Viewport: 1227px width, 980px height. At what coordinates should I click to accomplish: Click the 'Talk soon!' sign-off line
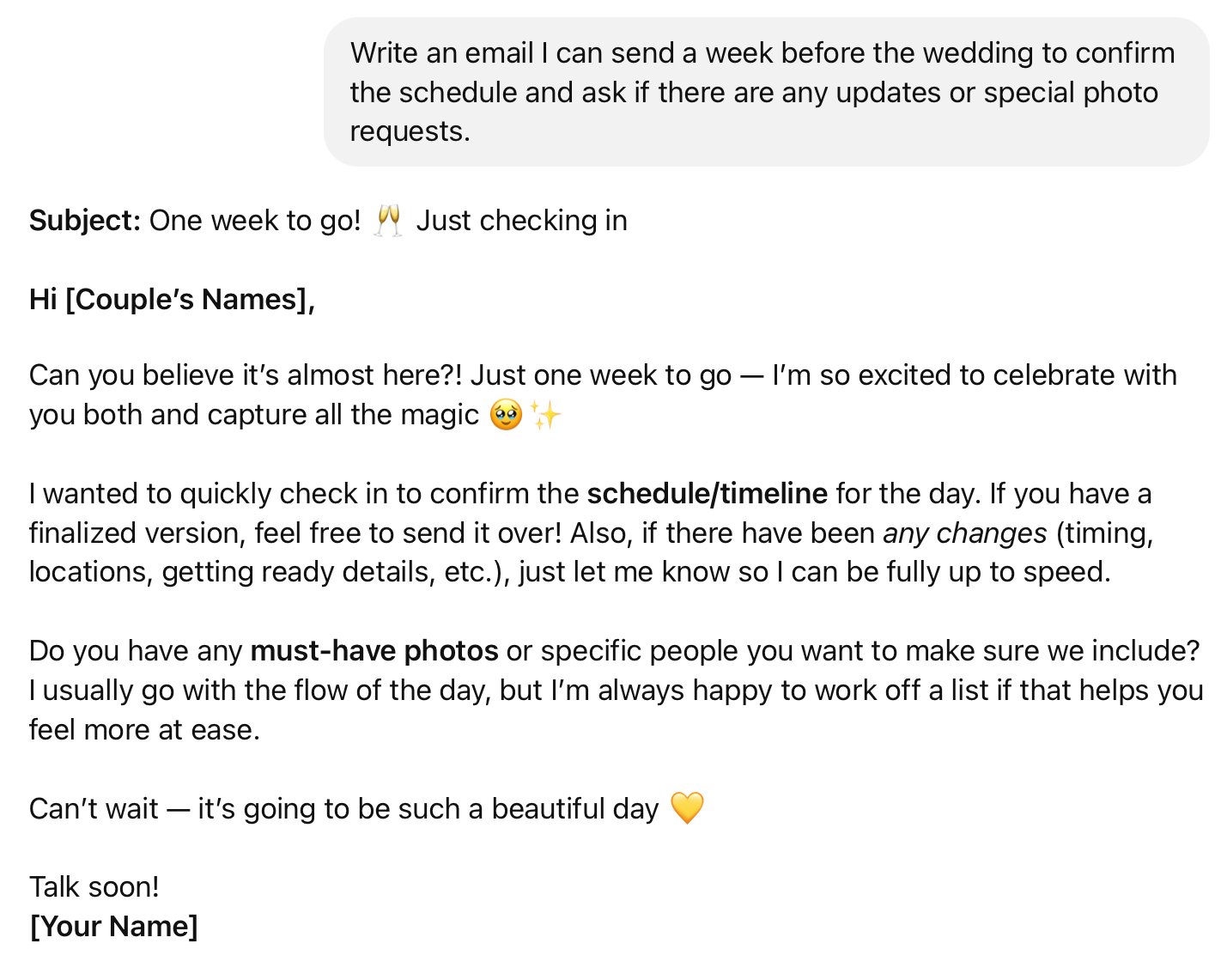point(94,886)
